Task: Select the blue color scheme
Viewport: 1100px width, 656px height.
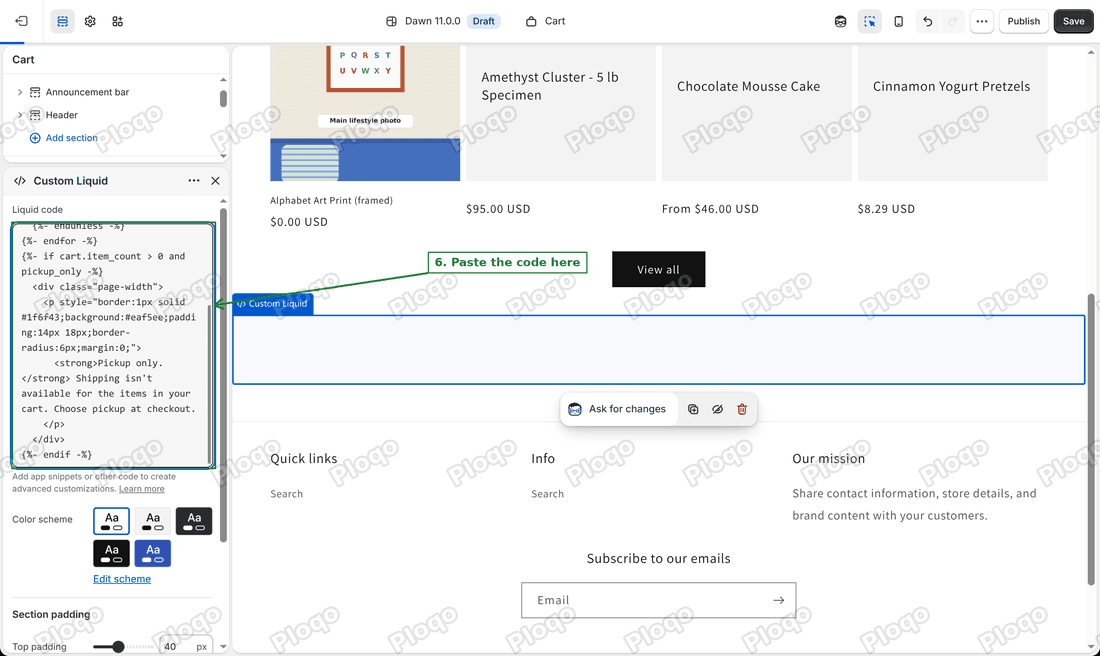Action: tap(153, 554)
